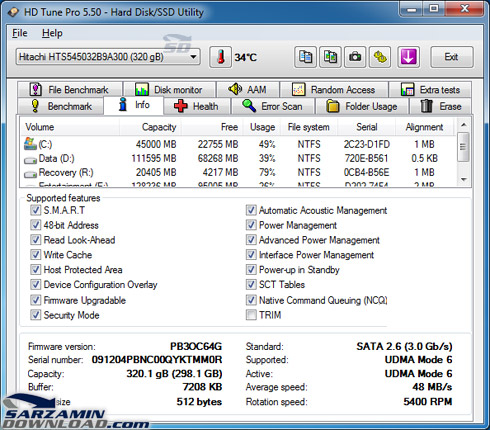Click the PB3OC64G firmware version value

pos(196,346)
